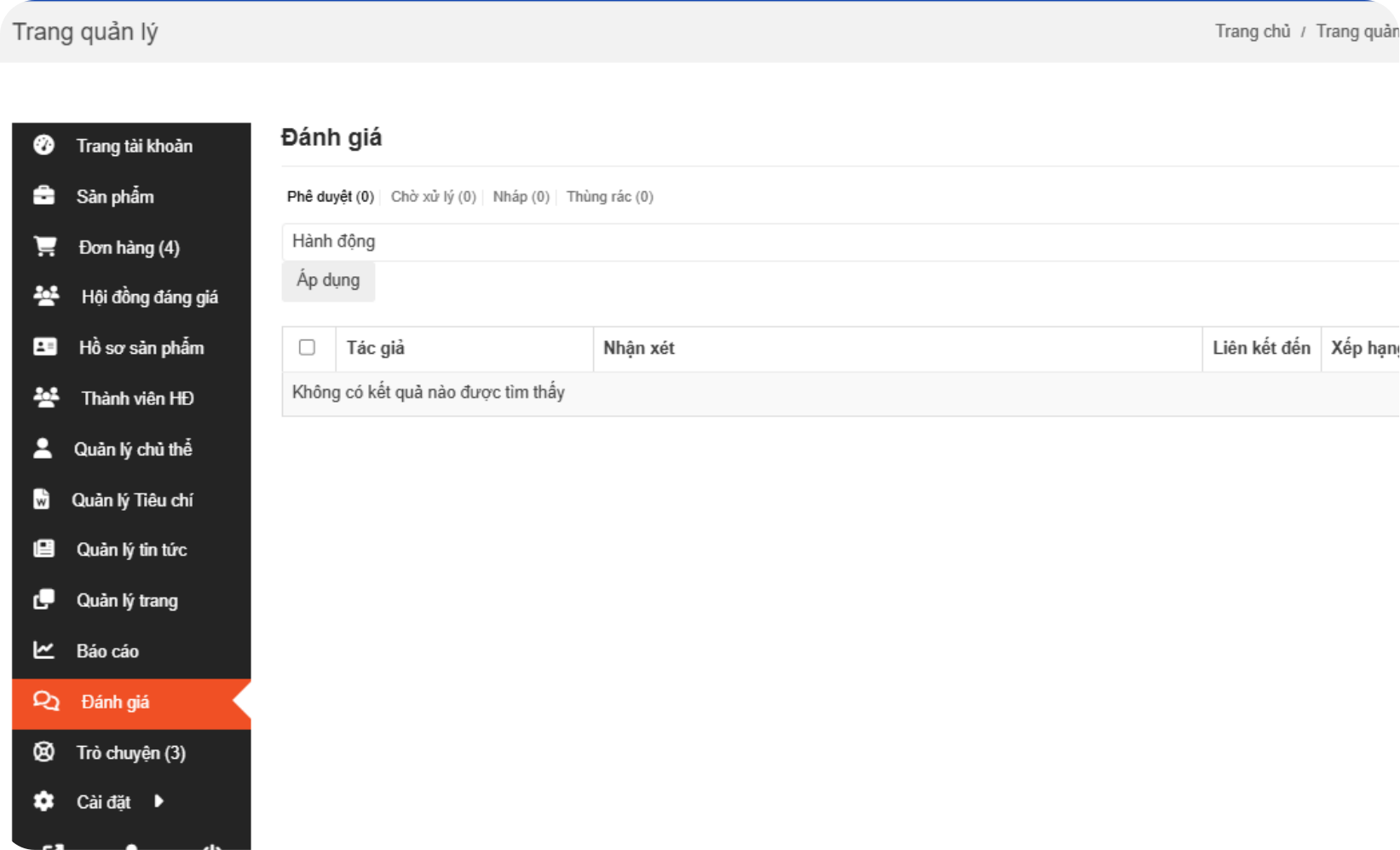1400x850 pixels.
Task: Sort by the Tác giả column header
Action: [376, 348]
